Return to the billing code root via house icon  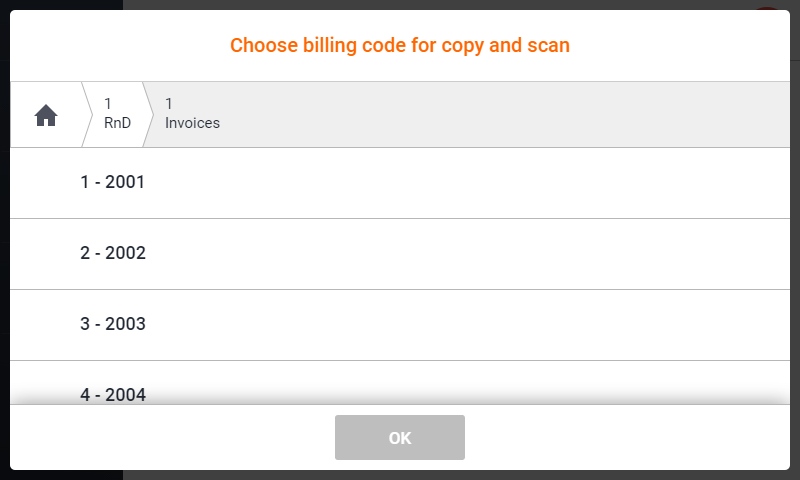(x=46, y=115)
